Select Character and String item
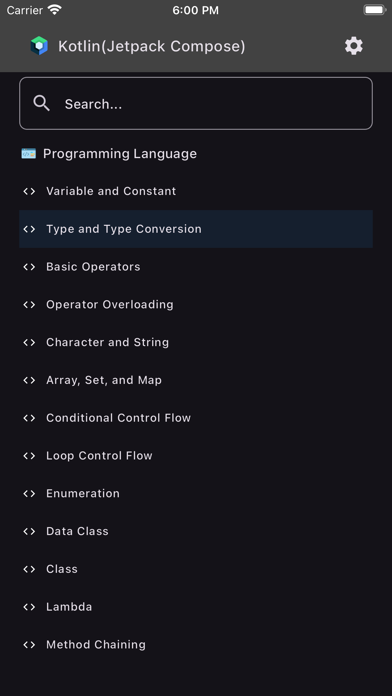Image resolution: width=392 pixels, height=696 pixels. 196,342
